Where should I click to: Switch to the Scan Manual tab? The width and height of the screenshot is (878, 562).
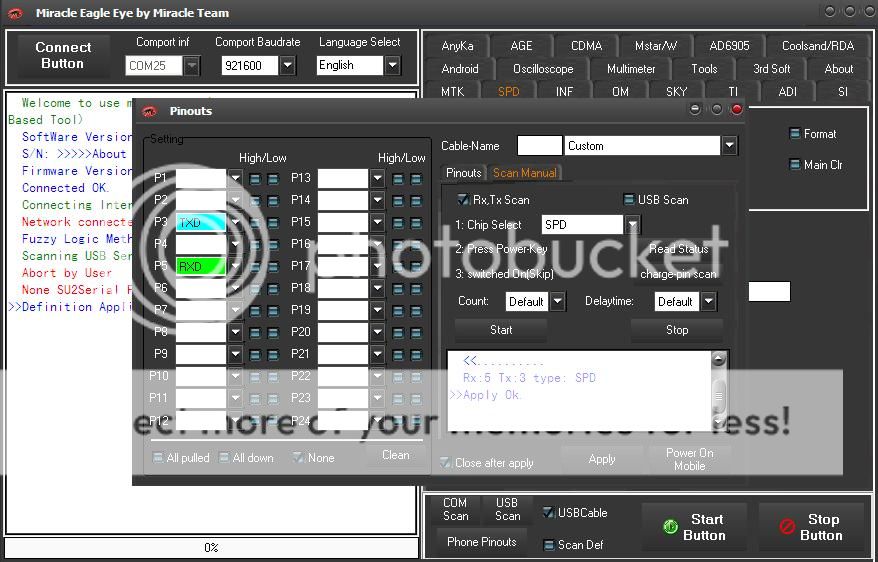pos(525,173)
